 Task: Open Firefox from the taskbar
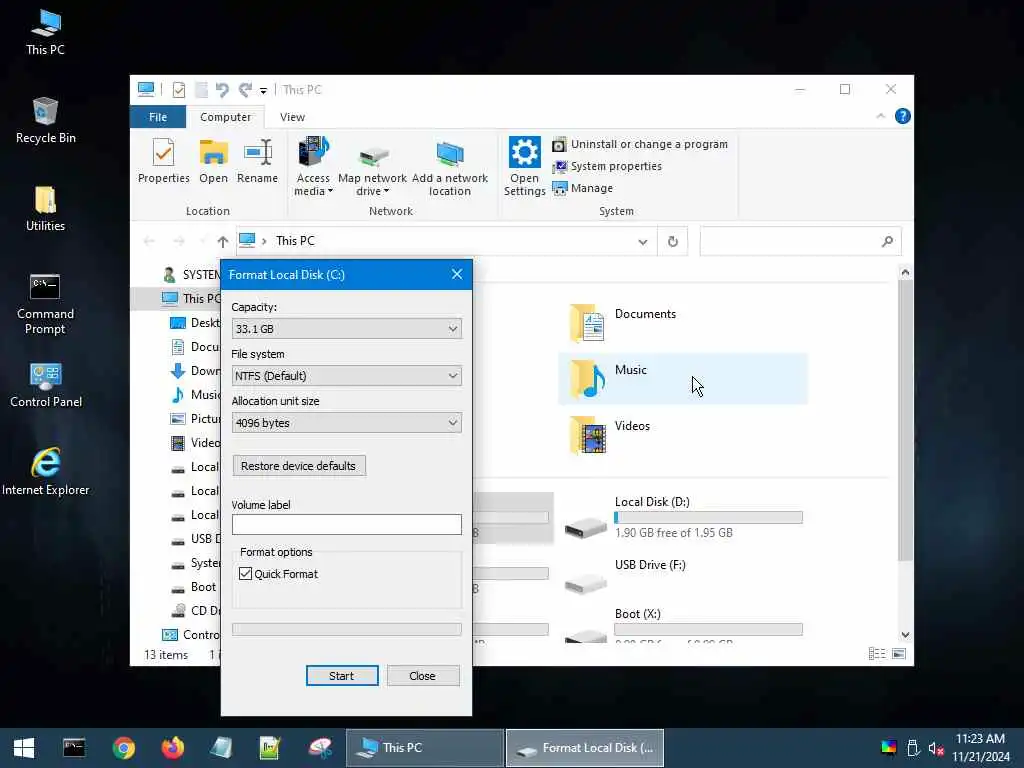173,748
